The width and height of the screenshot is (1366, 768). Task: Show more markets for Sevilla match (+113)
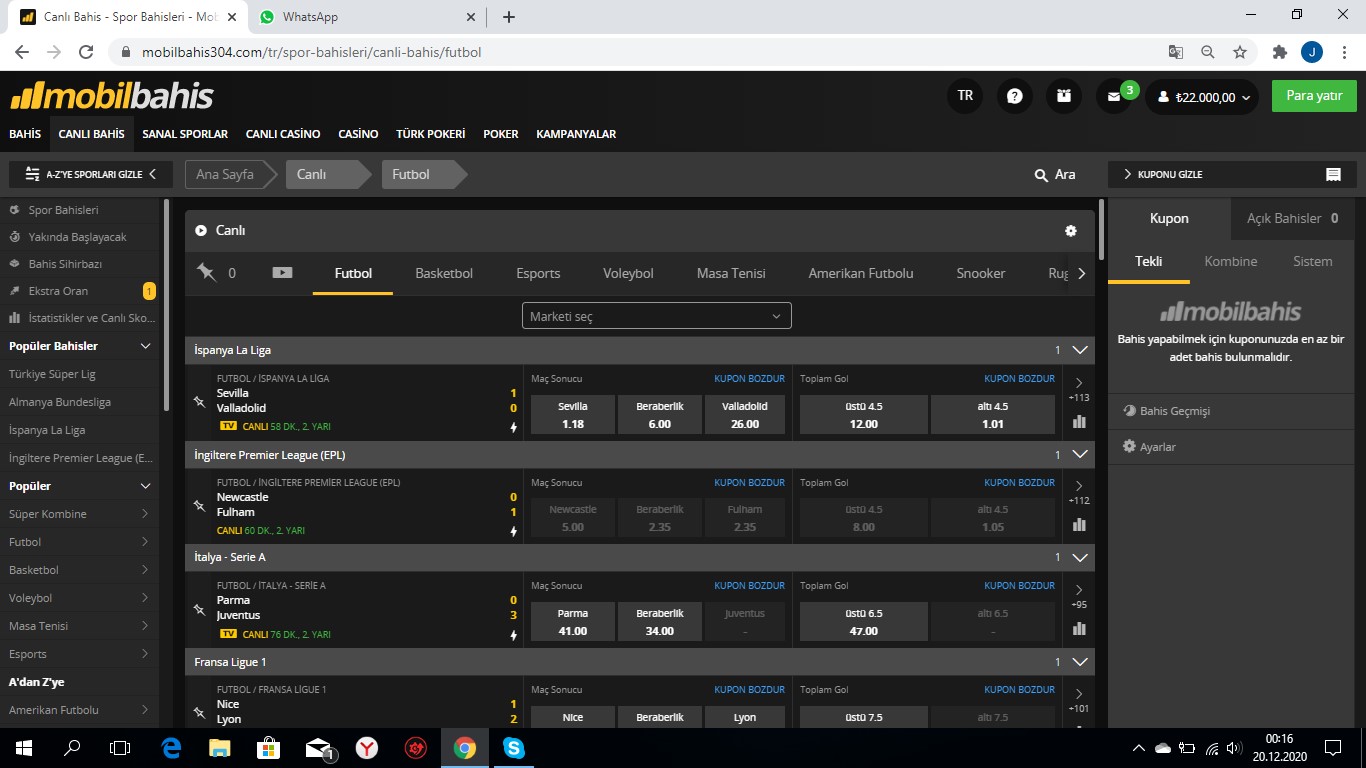[1079, 390]
